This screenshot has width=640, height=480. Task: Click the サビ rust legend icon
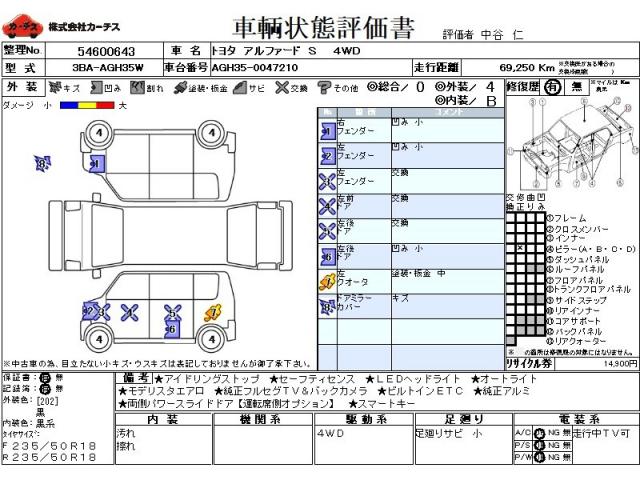click(240, 87)
